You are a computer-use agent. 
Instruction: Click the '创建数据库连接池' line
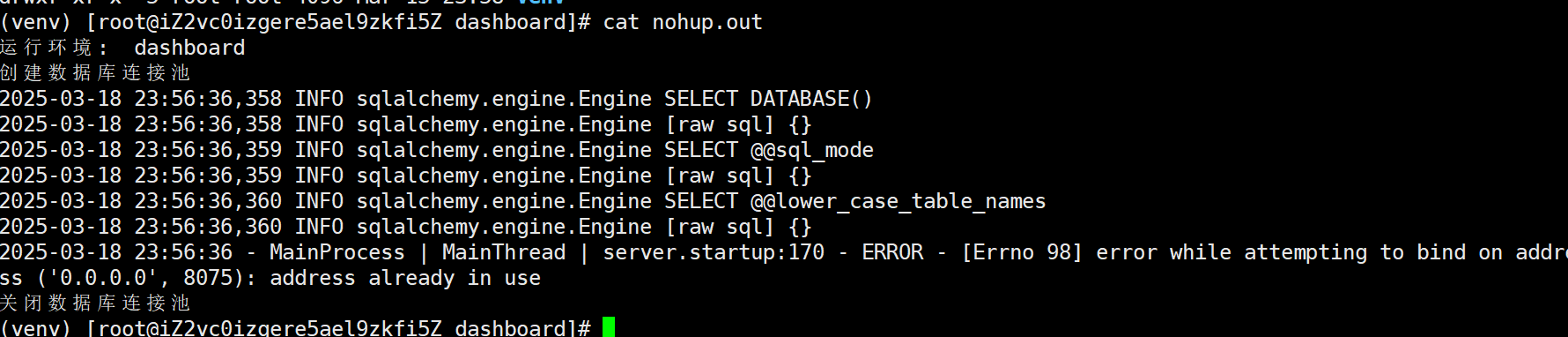tap(95, 73)
